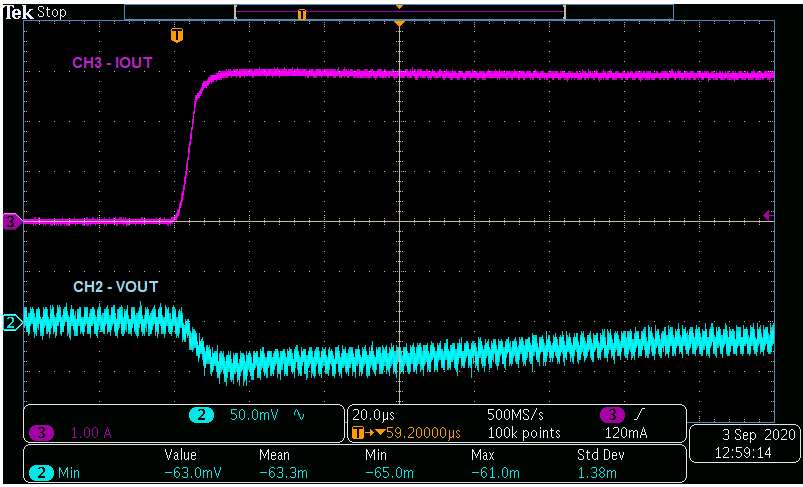Click the 59.20000µs trigger delay readout
Screen dimensions: 803x487
click(412, 433)
